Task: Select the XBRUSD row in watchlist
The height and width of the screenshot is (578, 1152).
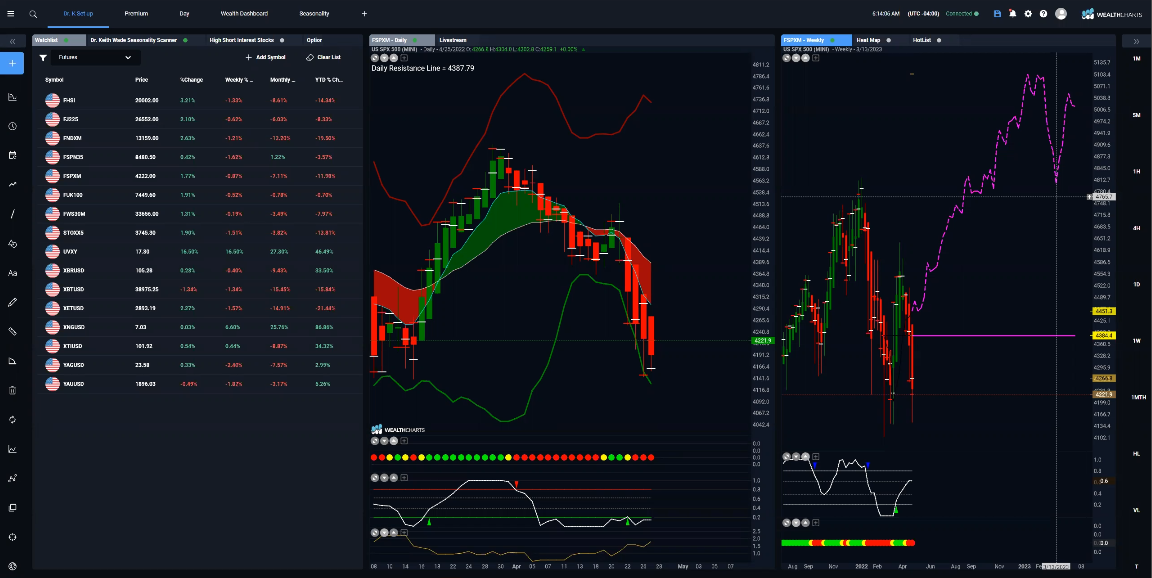Action: click(199, 270)
